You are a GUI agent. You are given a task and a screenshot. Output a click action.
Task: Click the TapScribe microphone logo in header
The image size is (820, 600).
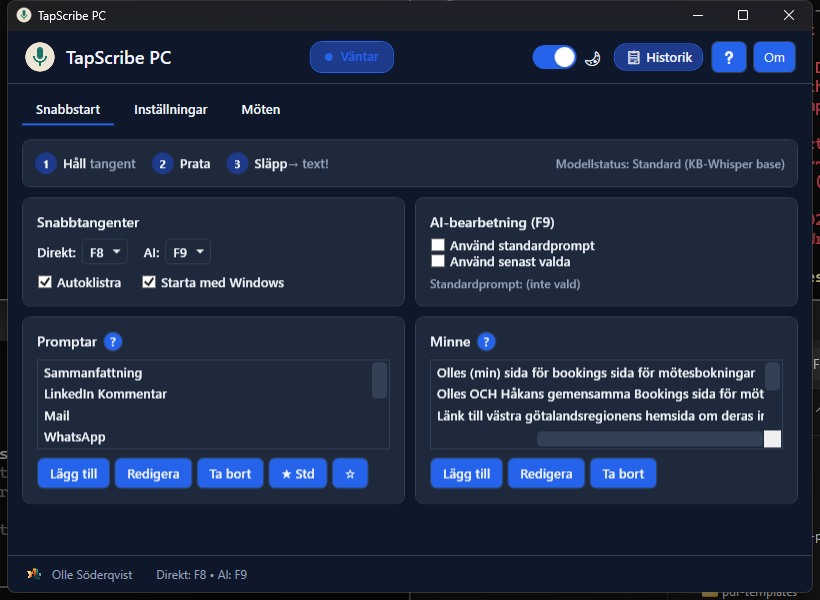(x=40, y=57)
